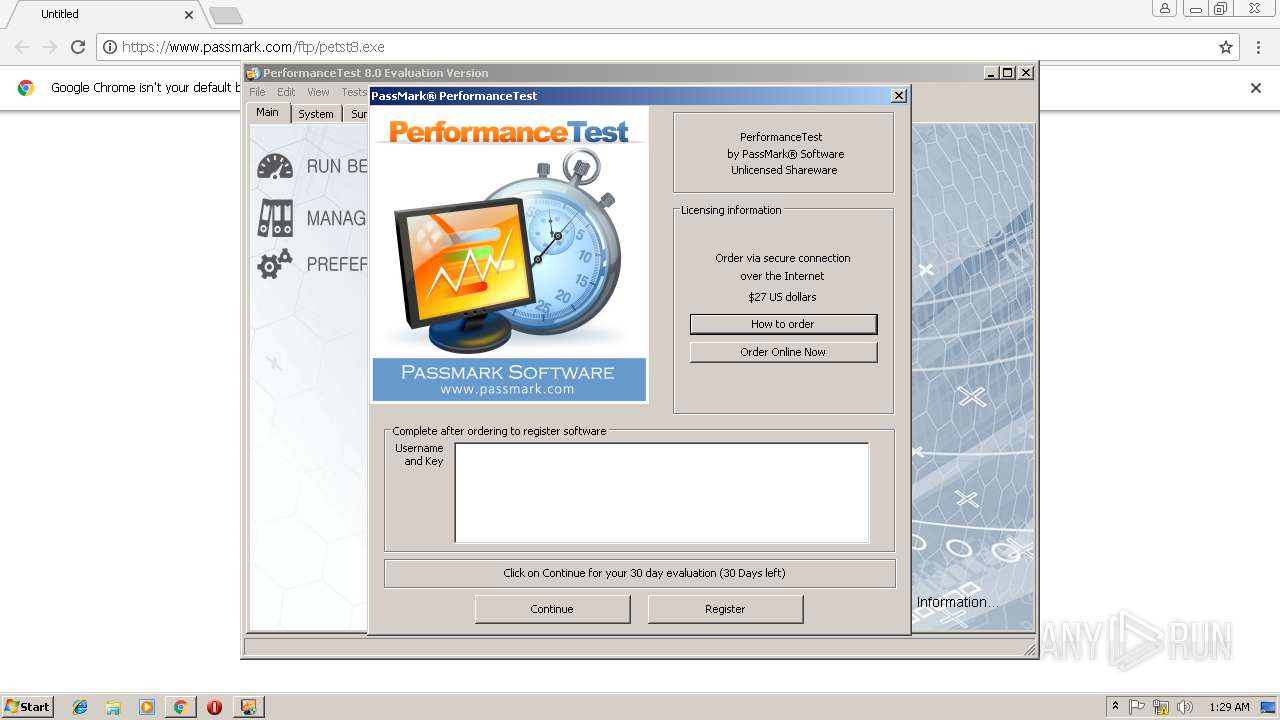Image resolution: width=1280 pixels, height=720 pixels.
Task: Click the Manage binders icon
Action: coord(275,218)
